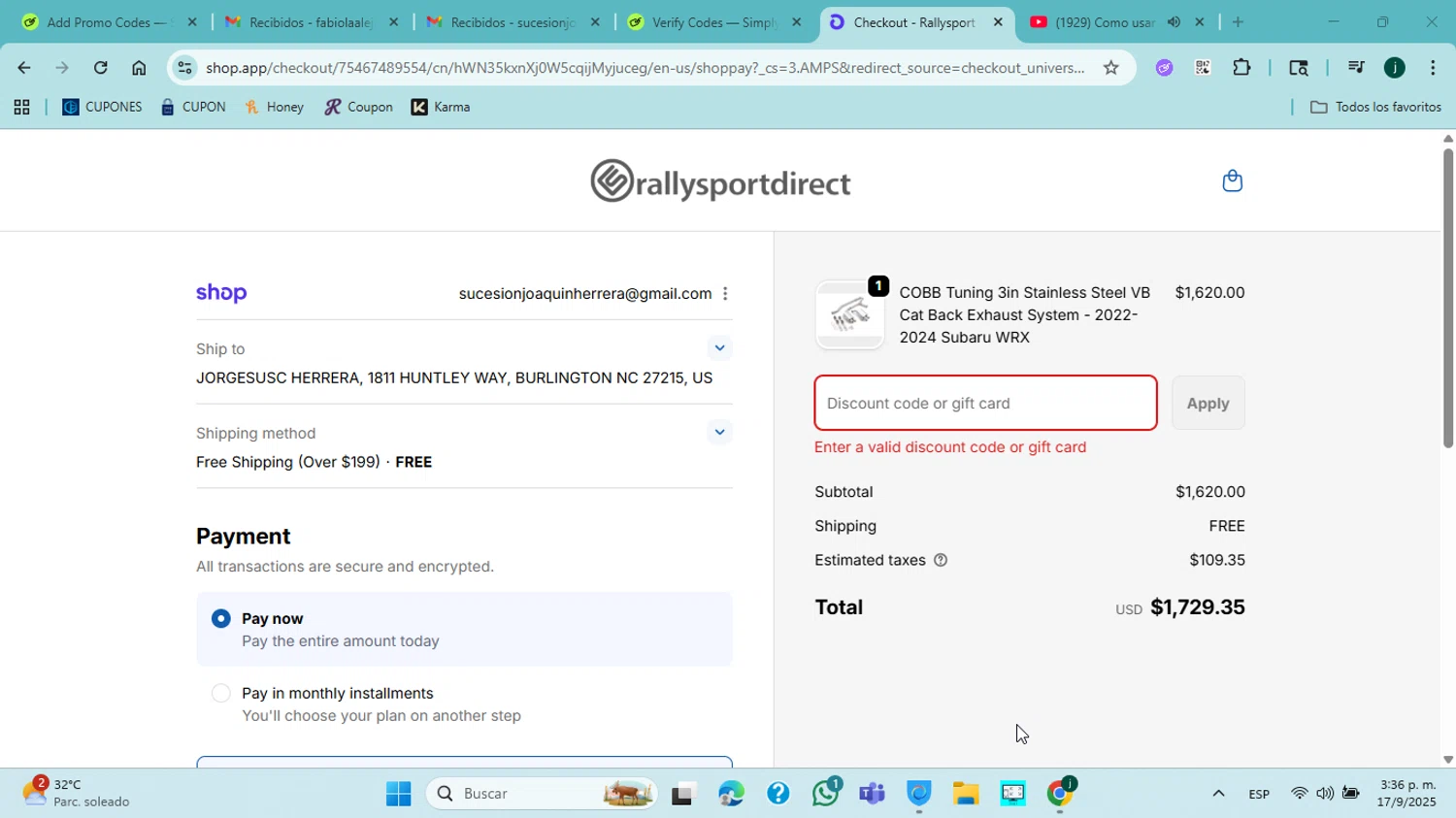
Task: Open Microsoft Teams from taskbar
Action: click(x=872, y=794)
